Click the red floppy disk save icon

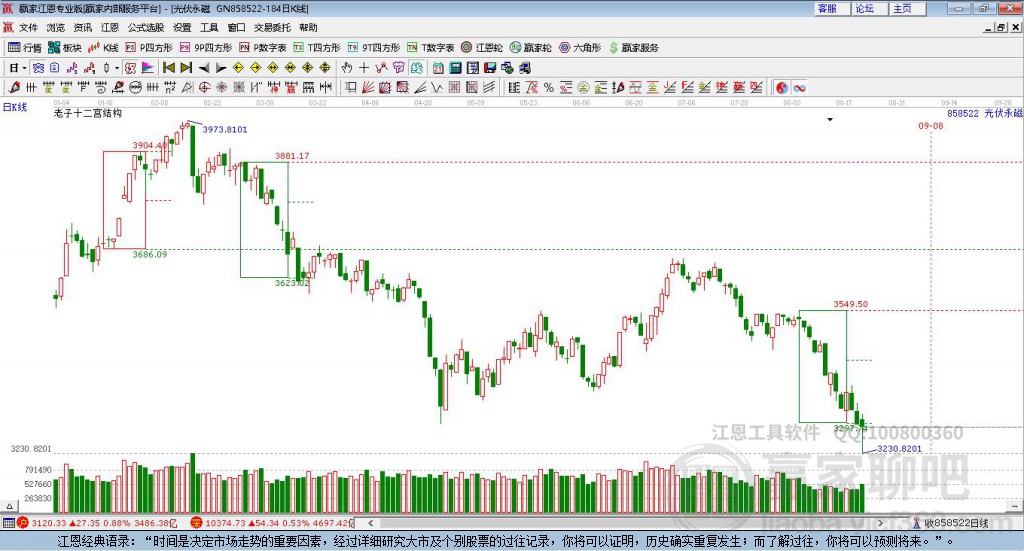click(490, 68)
